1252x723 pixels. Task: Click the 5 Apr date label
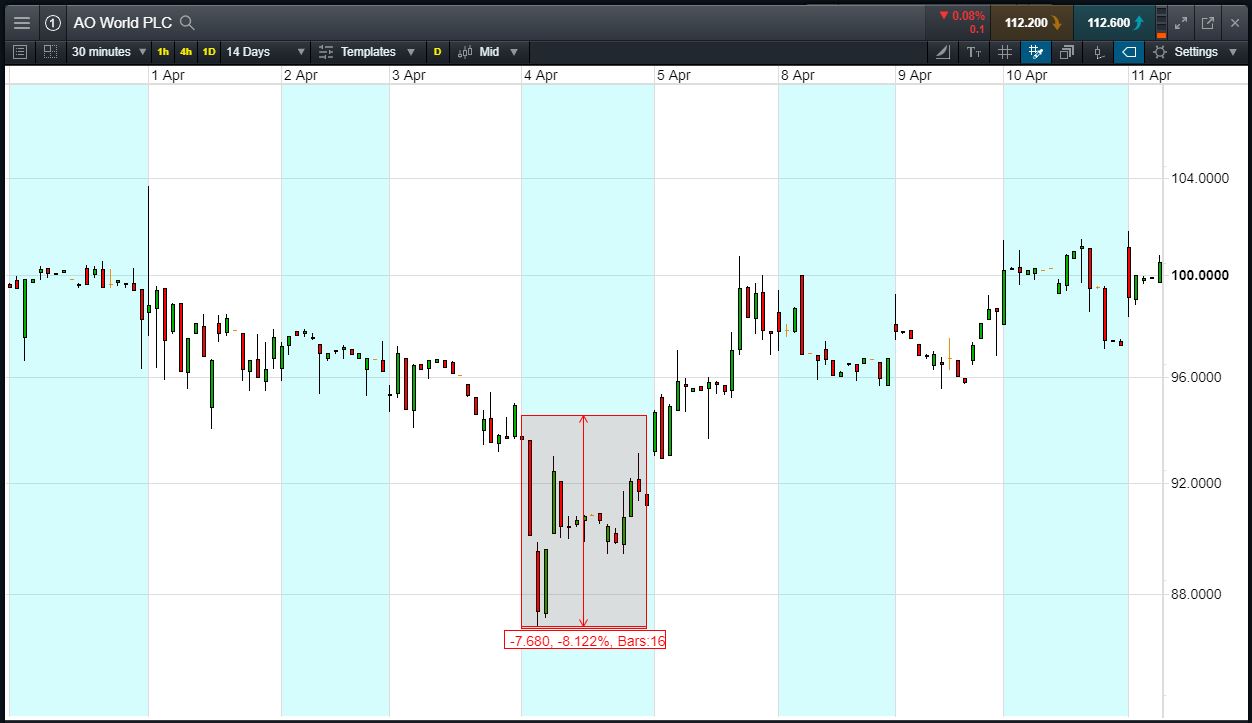[x=673, y=75]
